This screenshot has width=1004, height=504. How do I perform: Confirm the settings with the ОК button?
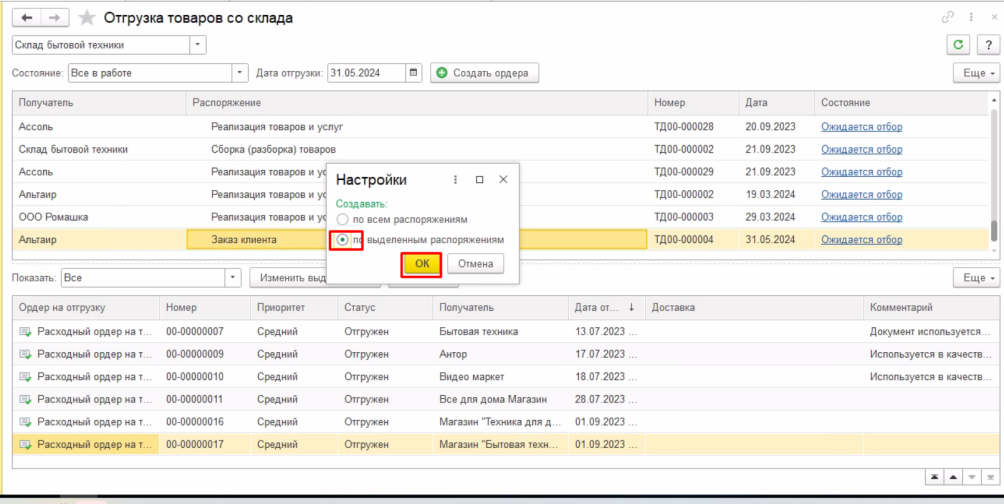[x=422, y=263]
